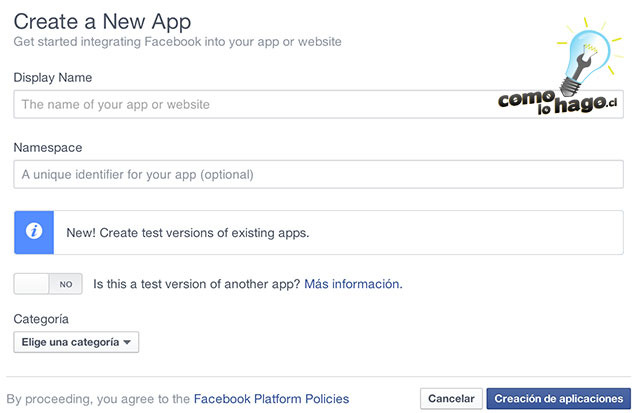Click the arrow on the category dropdown
This screenshot has width=640, height=413.
(127, 342)
